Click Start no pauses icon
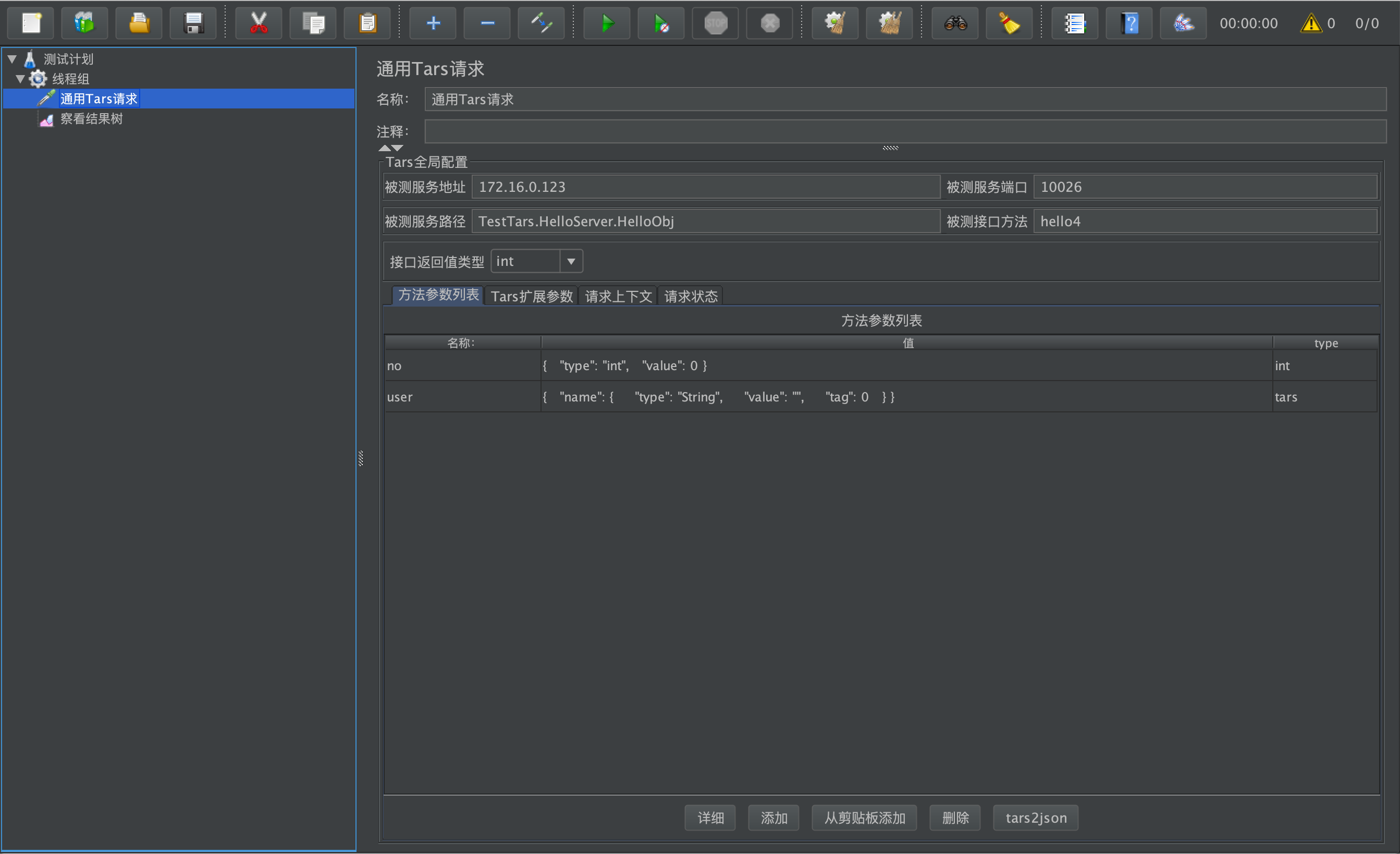This screenshot has height=854, width=1400. point(661,23)
